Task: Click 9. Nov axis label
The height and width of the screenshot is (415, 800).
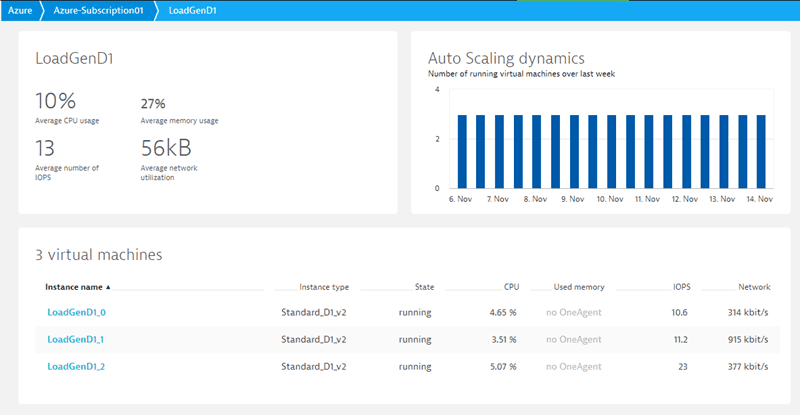Action: [572, 199]
